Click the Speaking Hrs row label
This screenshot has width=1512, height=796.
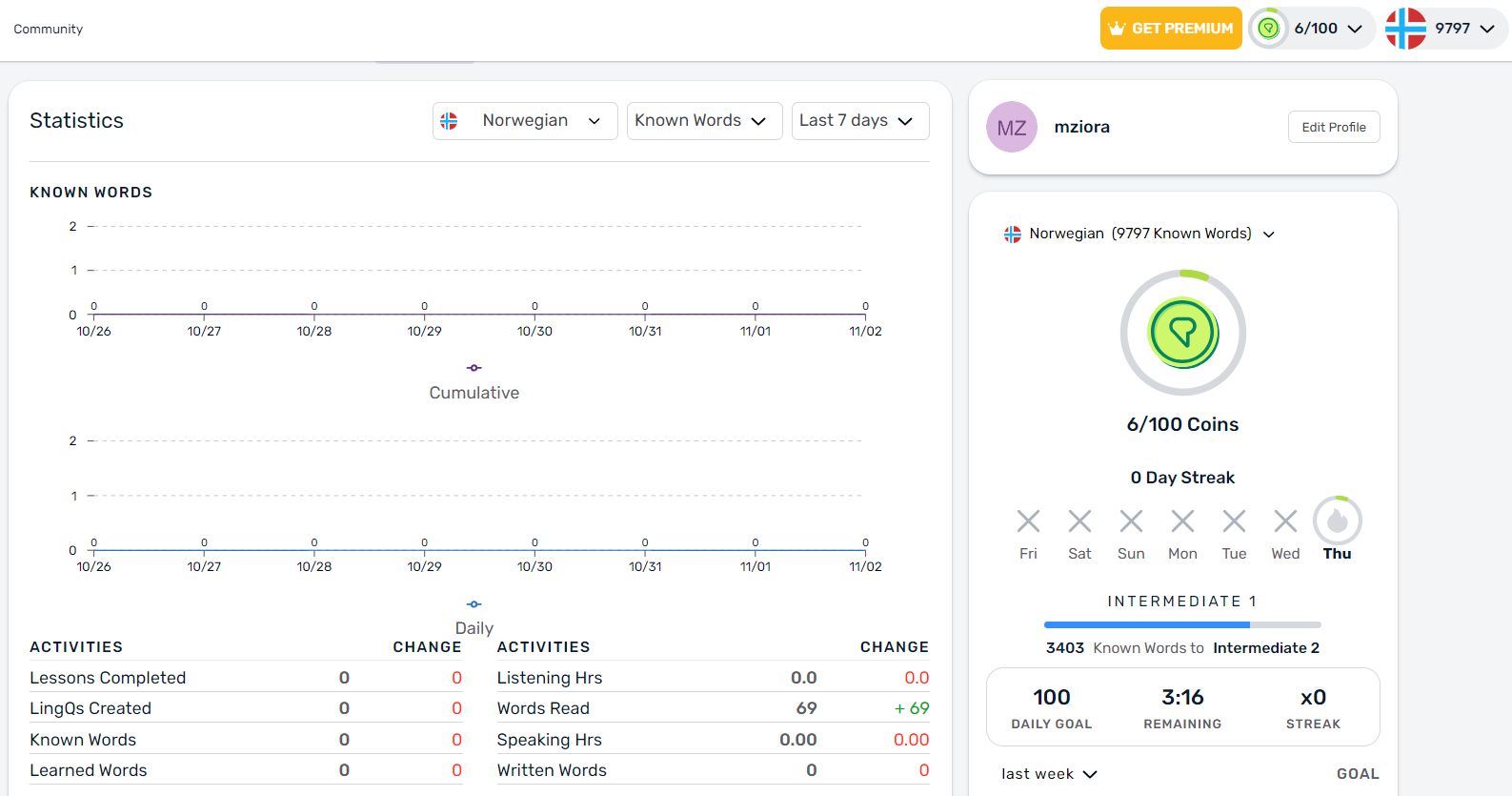point(550,740)
